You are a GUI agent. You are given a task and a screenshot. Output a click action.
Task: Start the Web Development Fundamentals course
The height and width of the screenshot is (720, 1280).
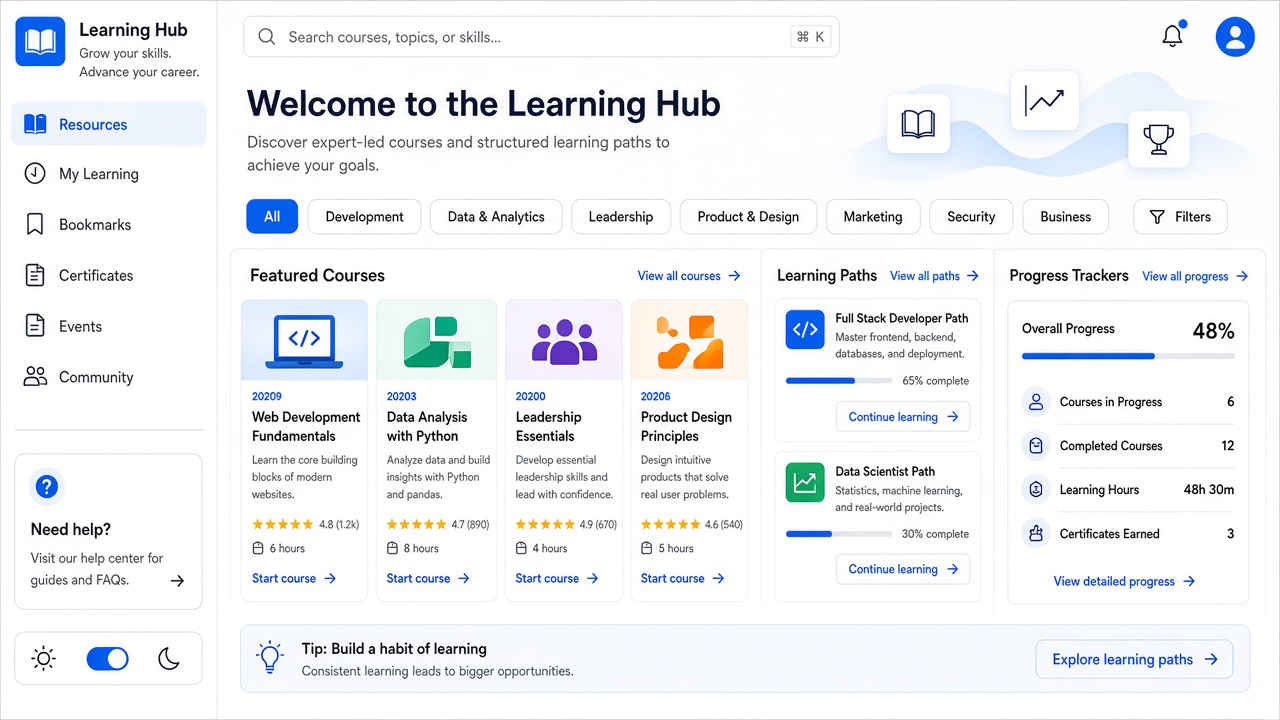tap(294, 578)
